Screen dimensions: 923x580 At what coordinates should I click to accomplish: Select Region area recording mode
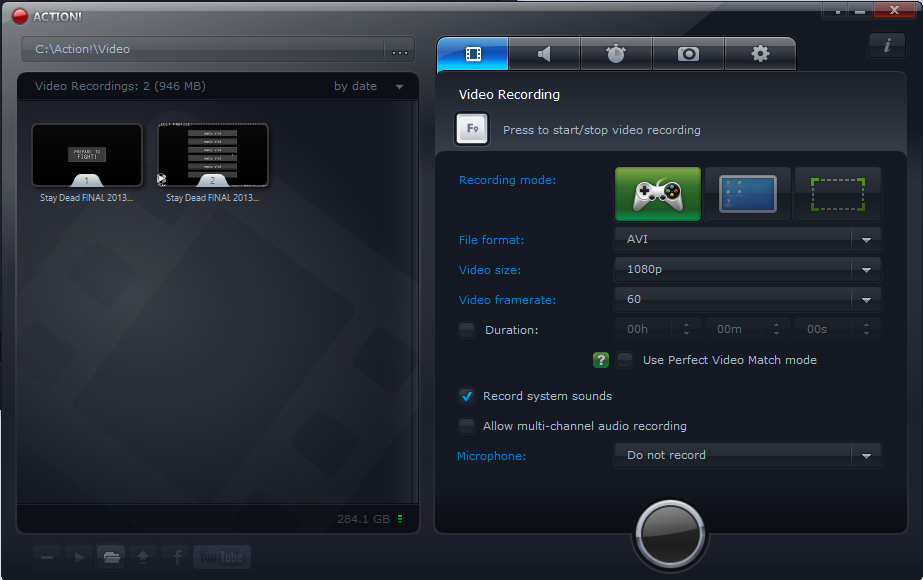pos(838,194)
